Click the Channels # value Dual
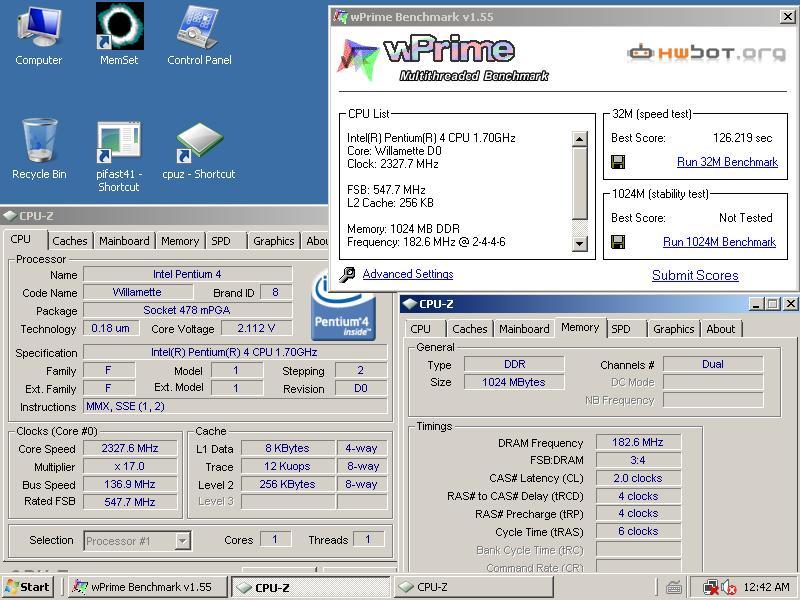The height and width of the screenshot is (600, 800). [x=713, y=364]
